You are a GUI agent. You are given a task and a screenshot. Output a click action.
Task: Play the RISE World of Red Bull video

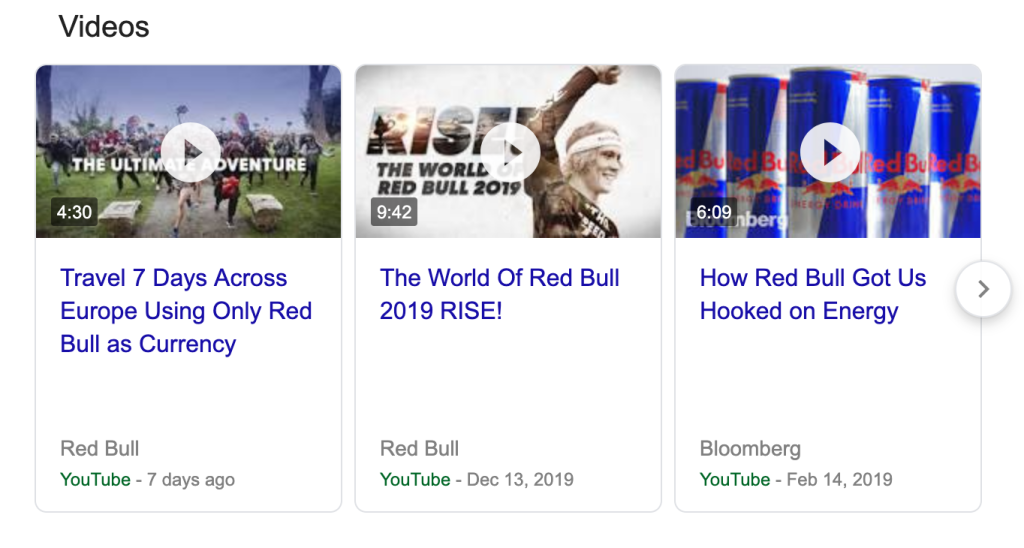(510, 152)
